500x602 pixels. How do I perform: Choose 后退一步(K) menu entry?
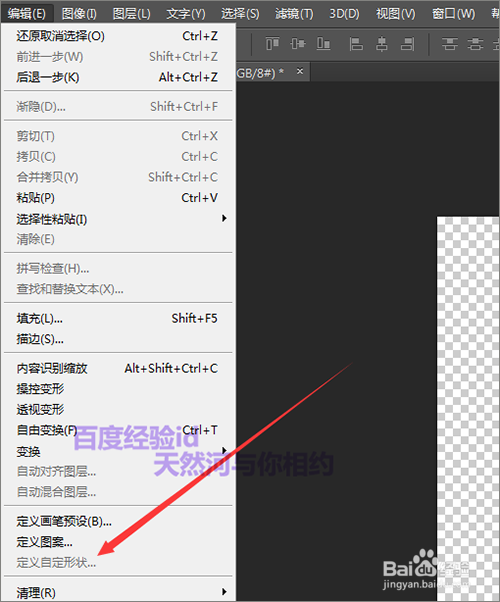click(x=118, y=78)
